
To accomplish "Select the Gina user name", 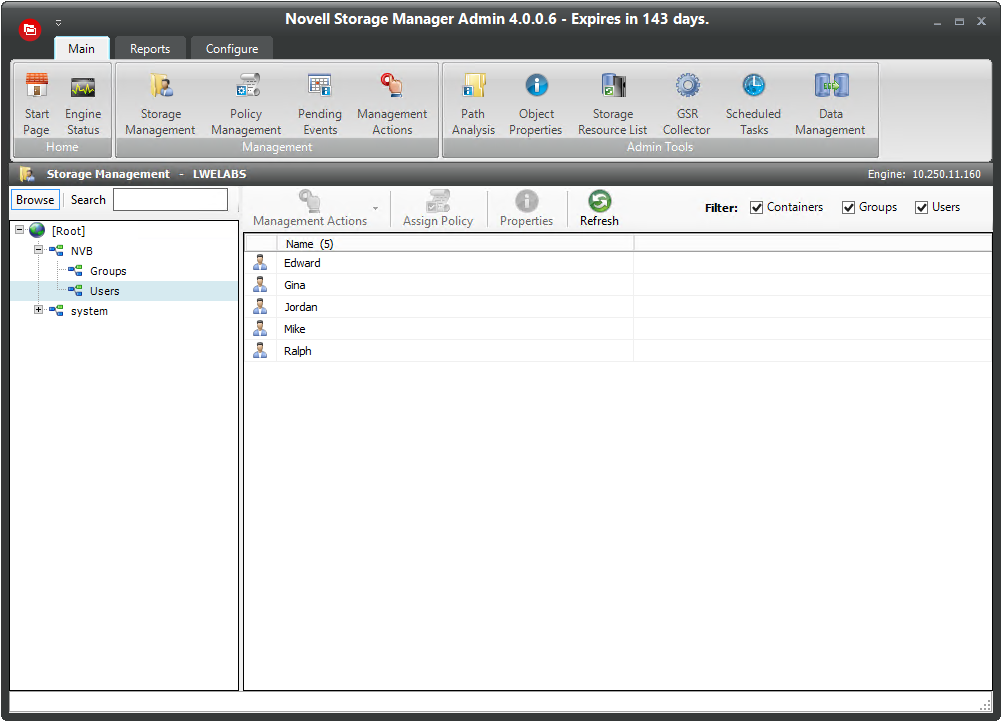I will click(x=295, y=285).
